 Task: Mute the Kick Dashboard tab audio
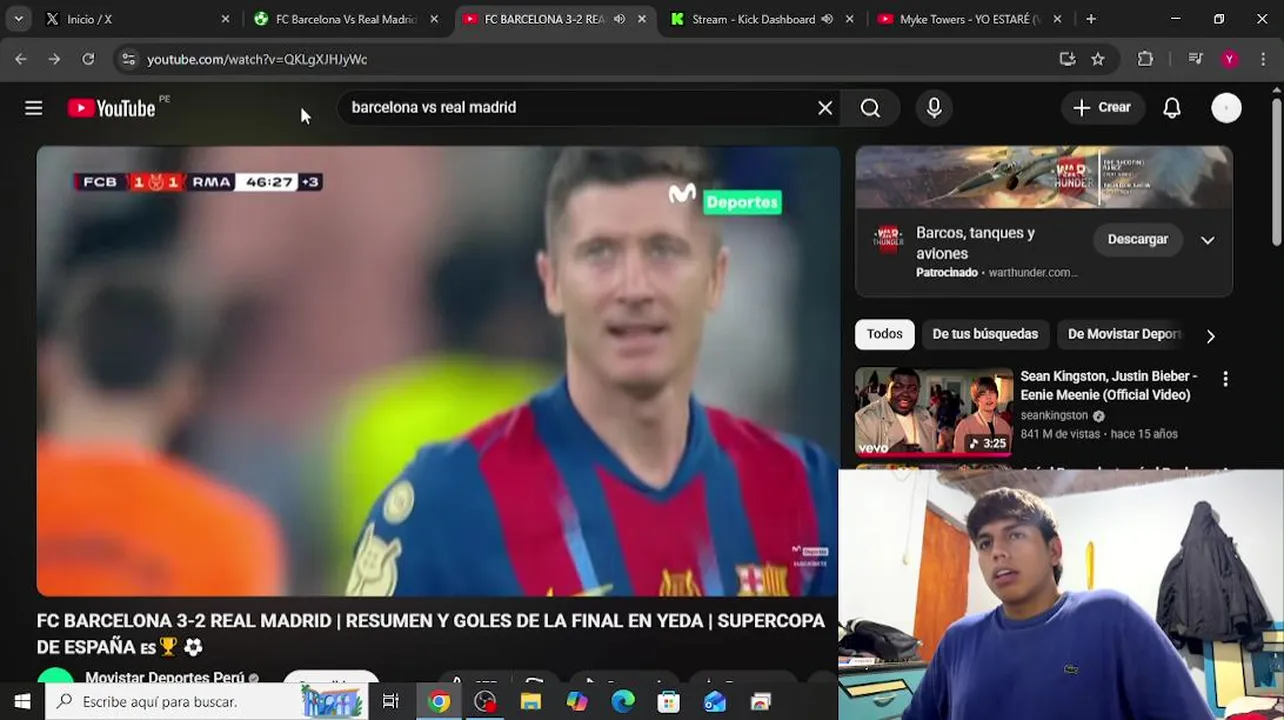pos(827,19)
